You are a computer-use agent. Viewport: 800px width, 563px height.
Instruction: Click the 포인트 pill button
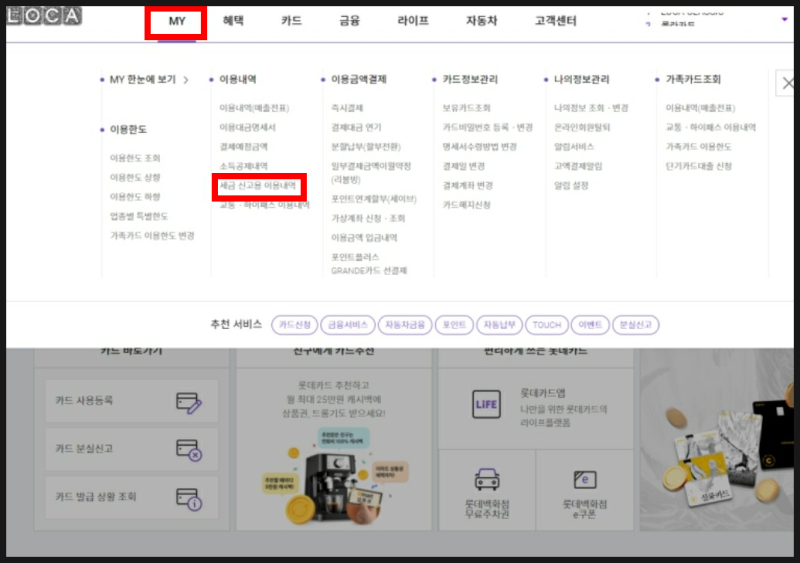click(454, 325)
